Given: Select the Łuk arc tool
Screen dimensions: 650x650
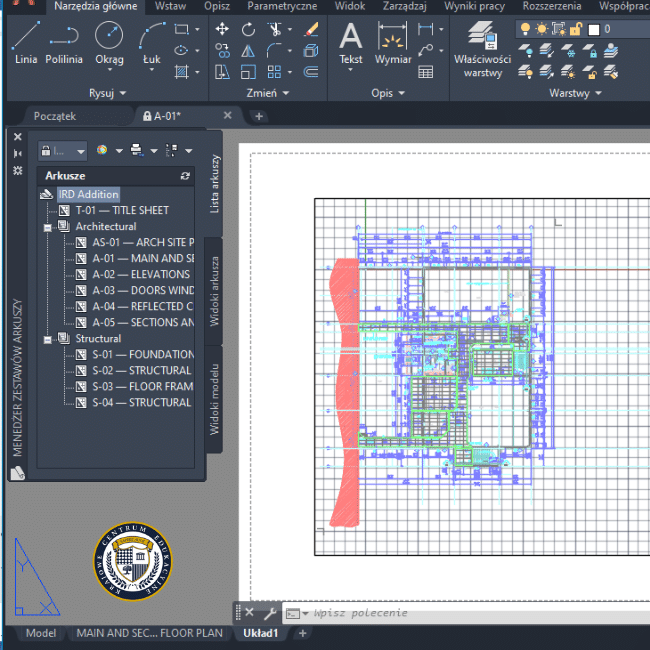Looking at the screenshot, I should [152, 43].
